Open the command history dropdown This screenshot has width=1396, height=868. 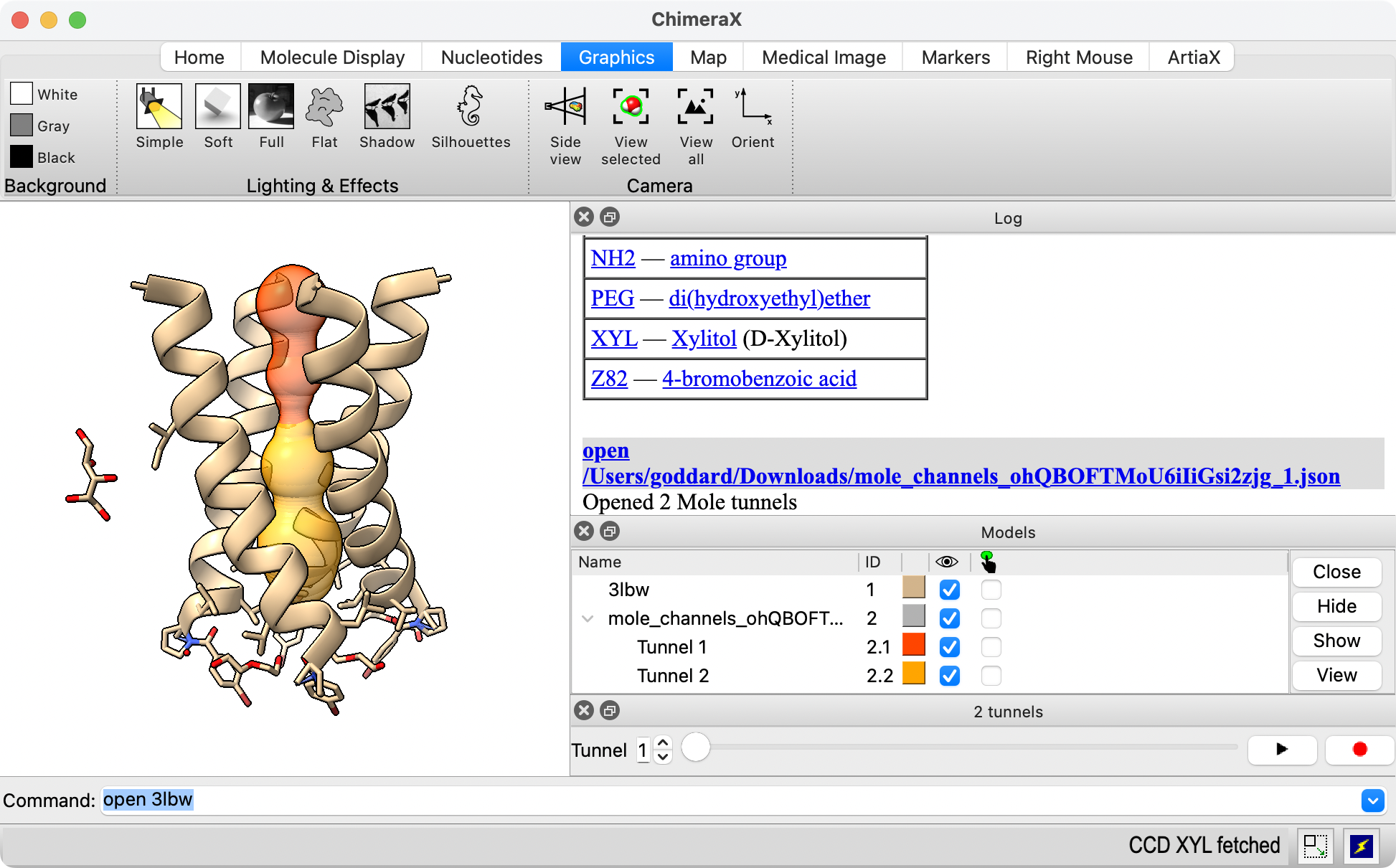(x=1372, y=800)
